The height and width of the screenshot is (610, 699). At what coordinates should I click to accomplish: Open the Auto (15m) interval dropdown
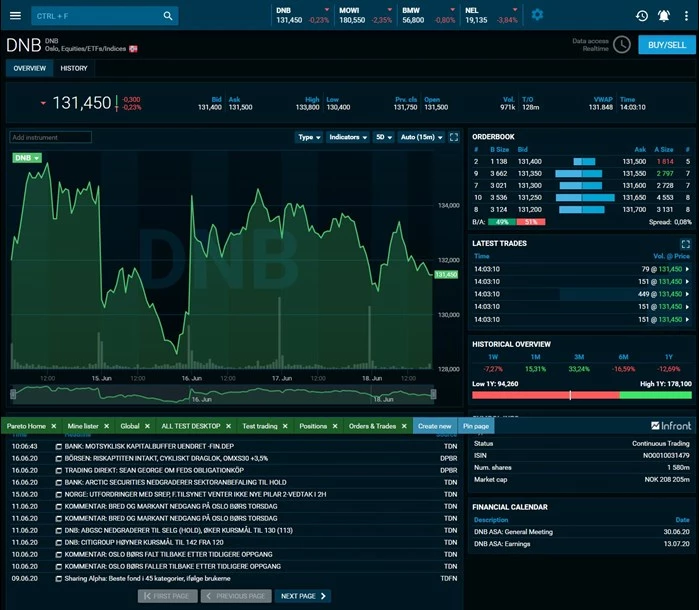click(x=421, y=137)
